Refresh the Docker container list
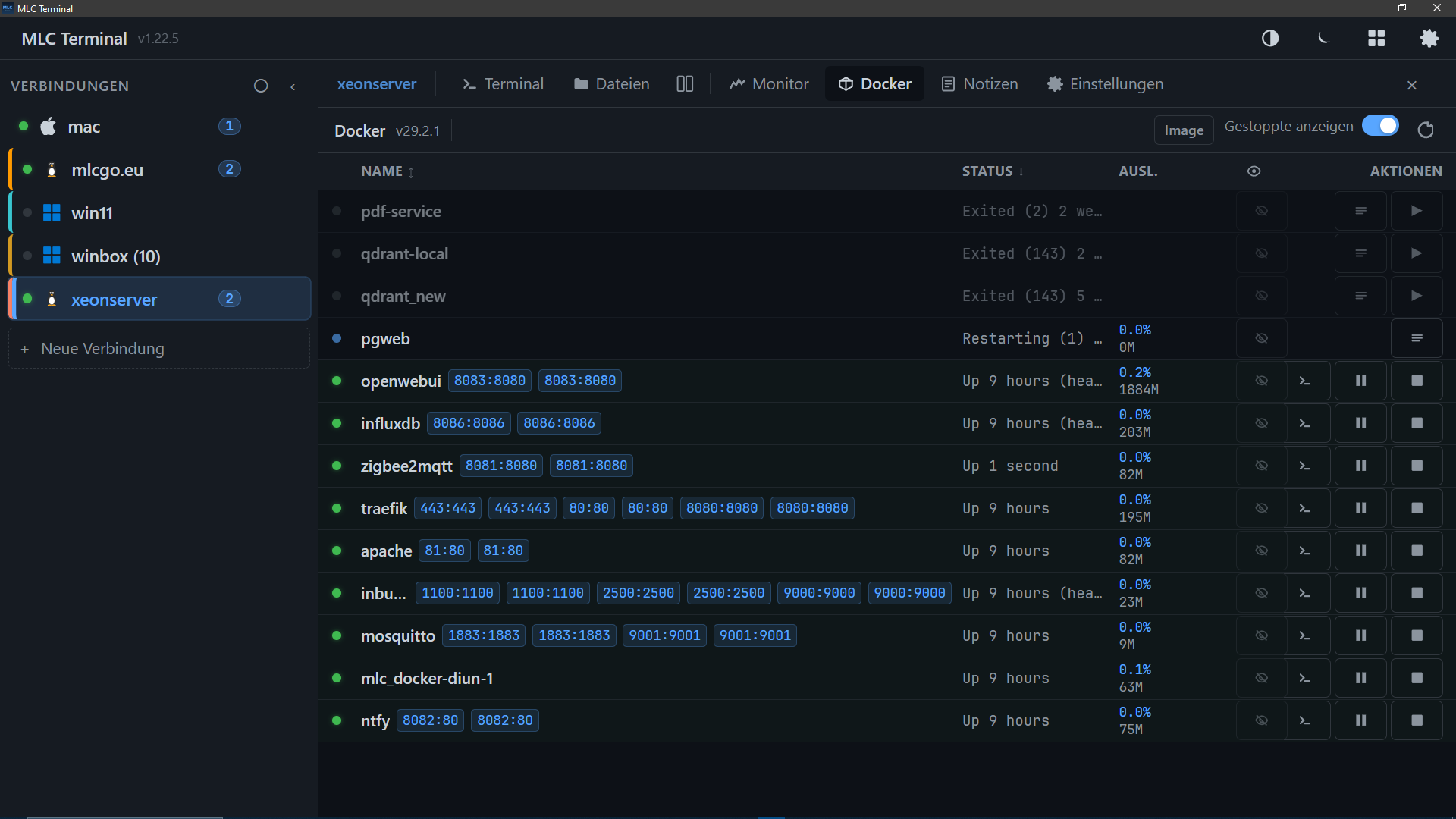 coord(1426,130)
